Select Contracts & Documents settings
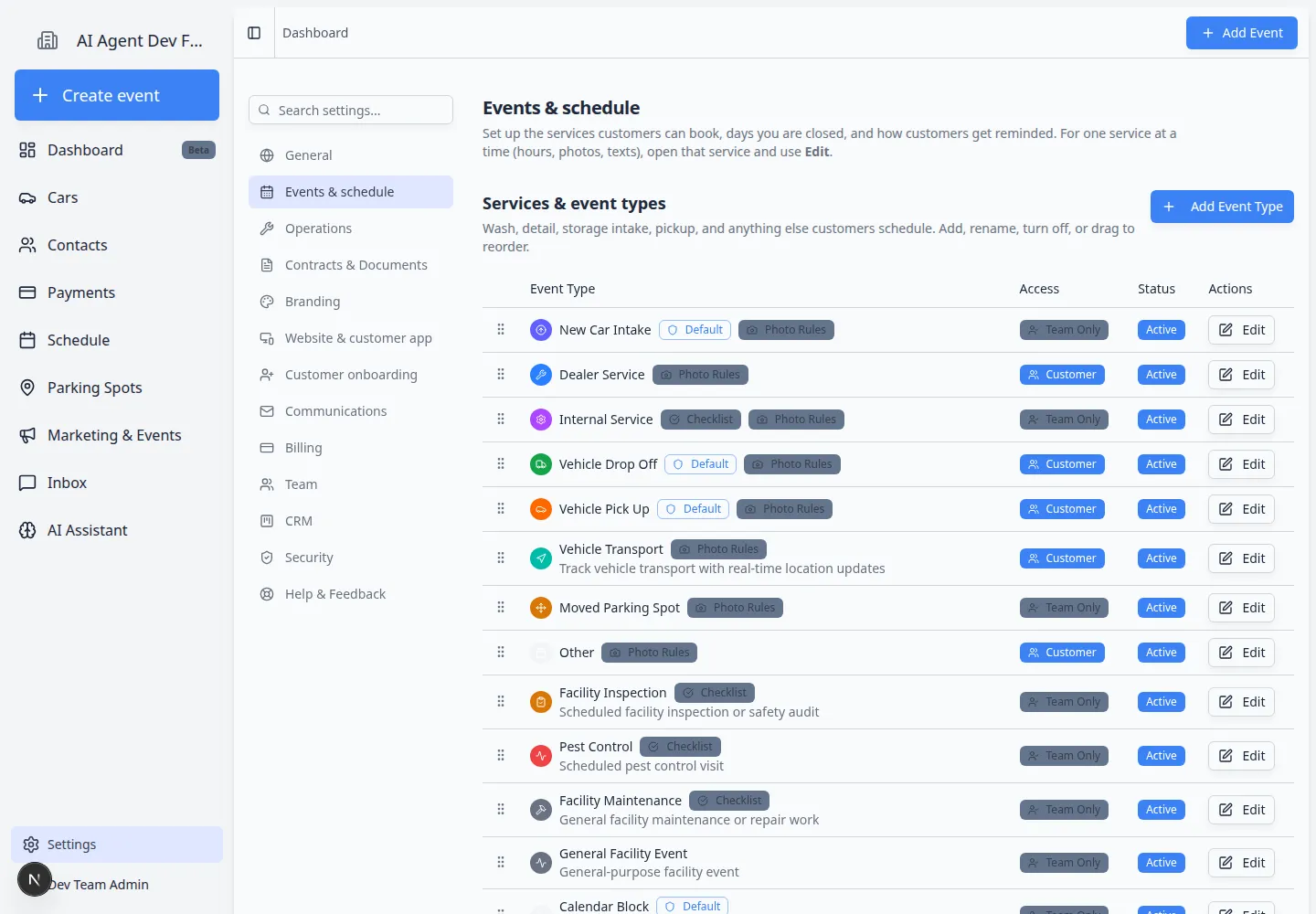The image size is (1316, 914). click(351, 265)
